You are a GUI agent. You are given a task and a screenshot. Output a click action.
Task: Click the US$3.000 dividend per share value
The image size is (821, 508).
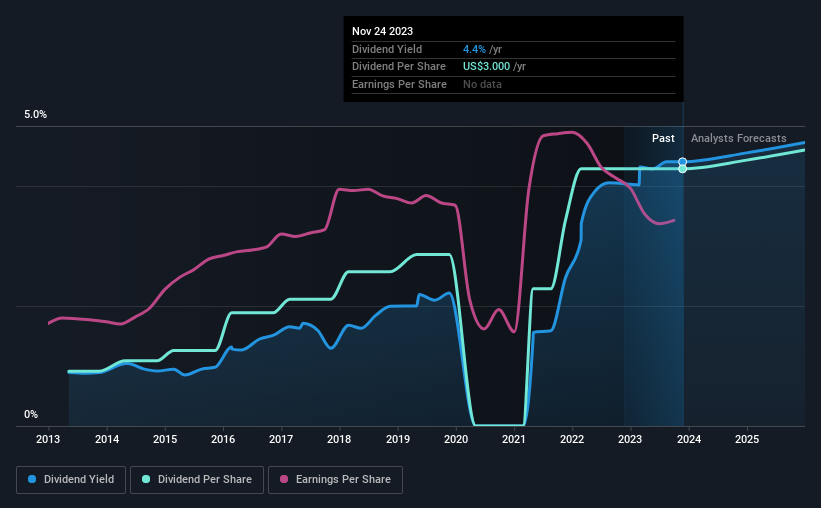click(x=486, y=67)
